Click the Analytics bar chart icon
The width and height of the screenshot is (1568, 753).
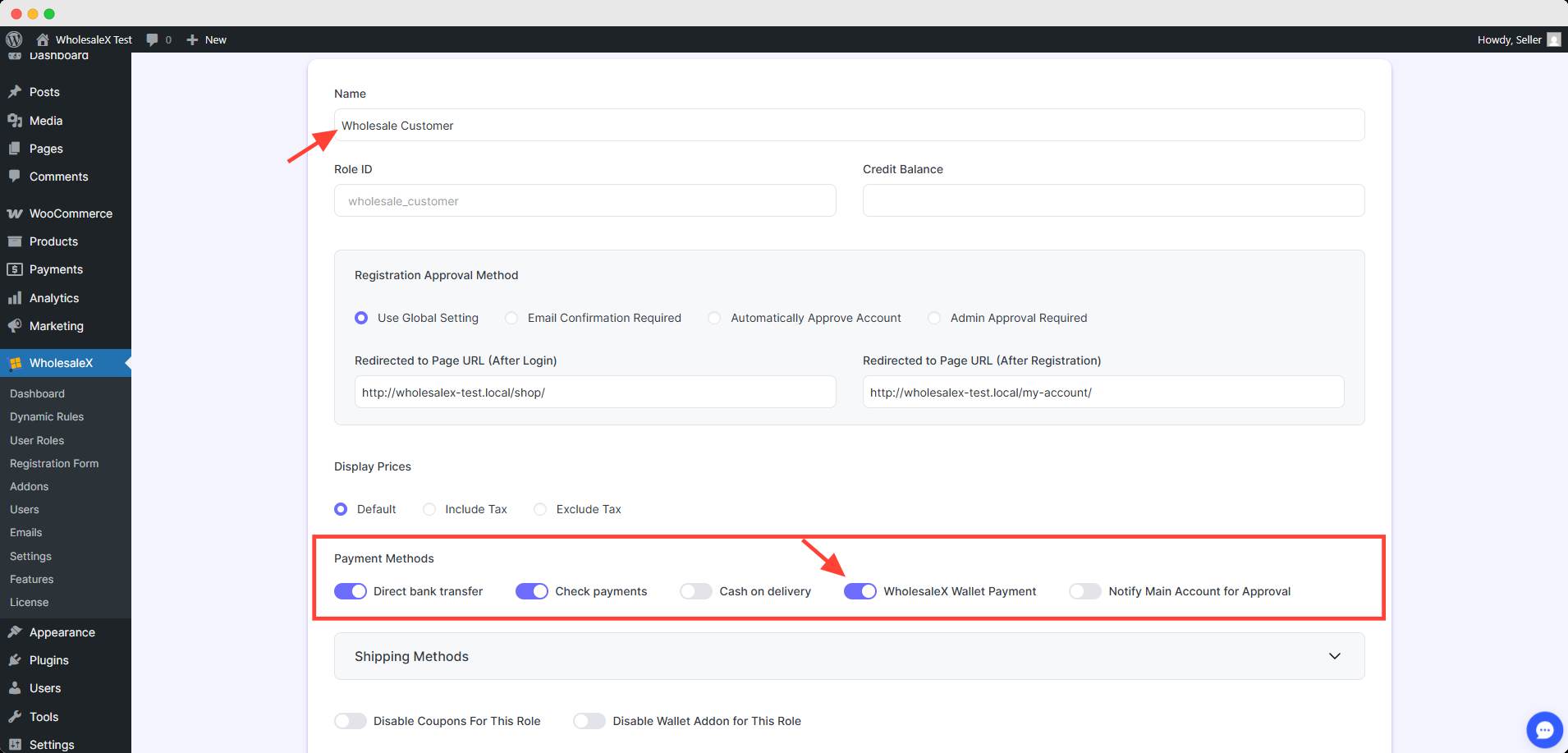pos(15,298)
